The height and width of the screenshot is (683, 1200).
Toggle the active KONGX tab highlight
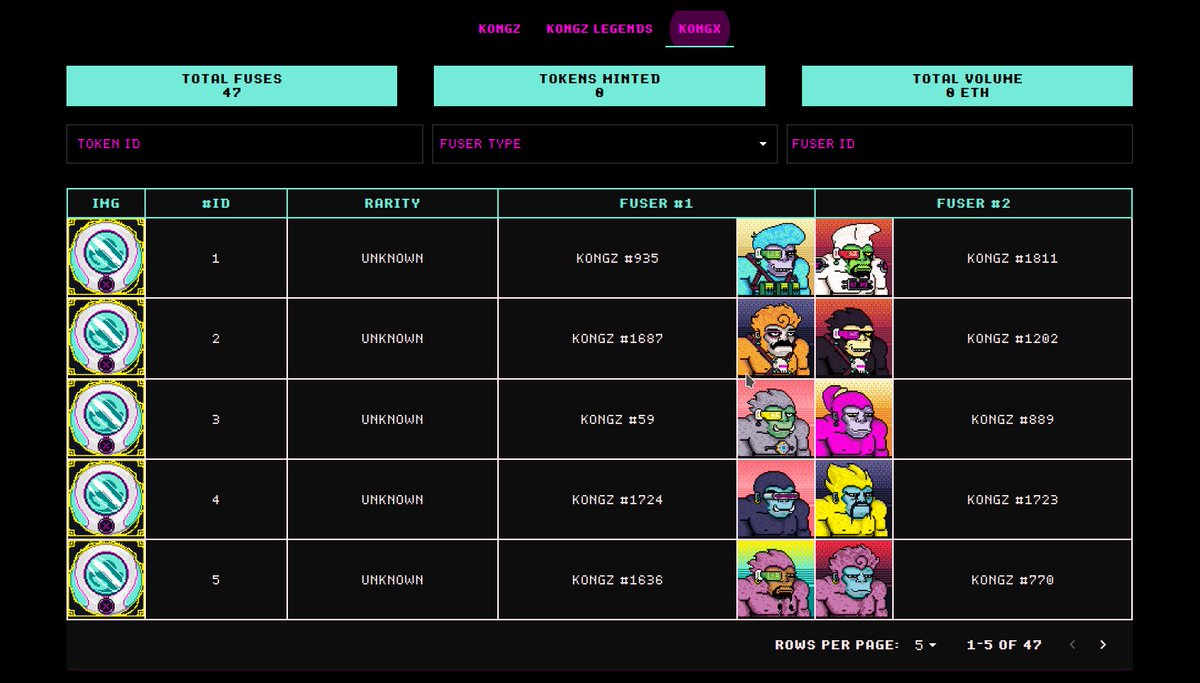pyautogui.click(x=699, y=28)
